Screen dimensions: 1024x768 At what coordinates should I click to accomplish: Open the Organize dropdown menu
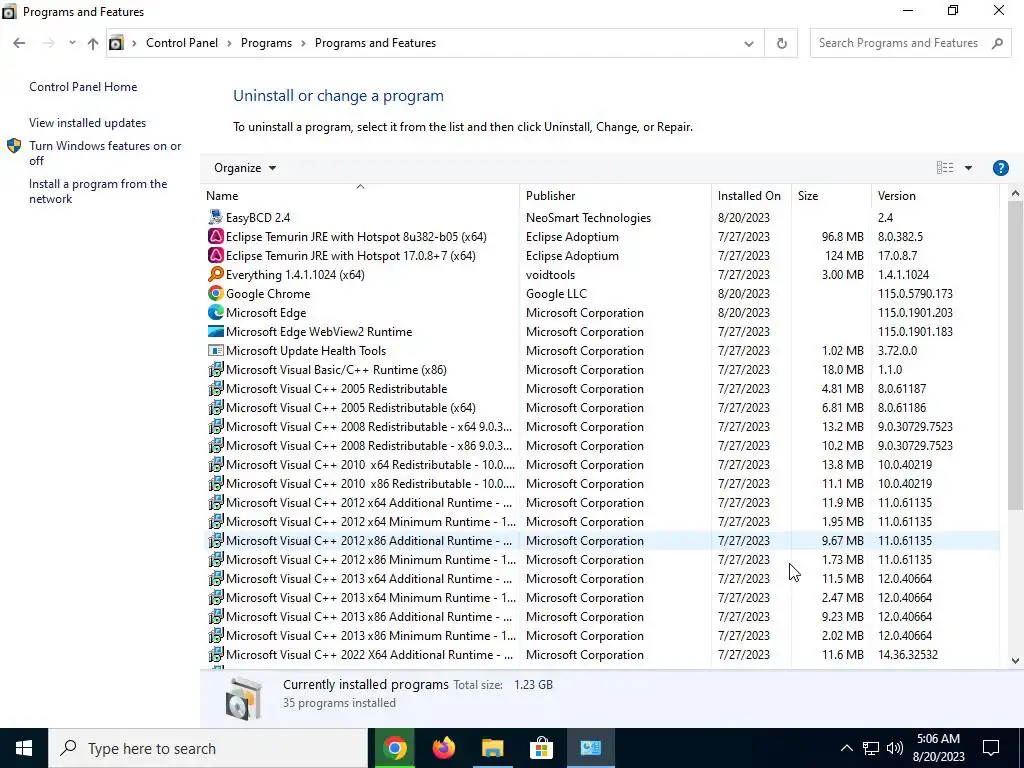click(x=245, y=168)
